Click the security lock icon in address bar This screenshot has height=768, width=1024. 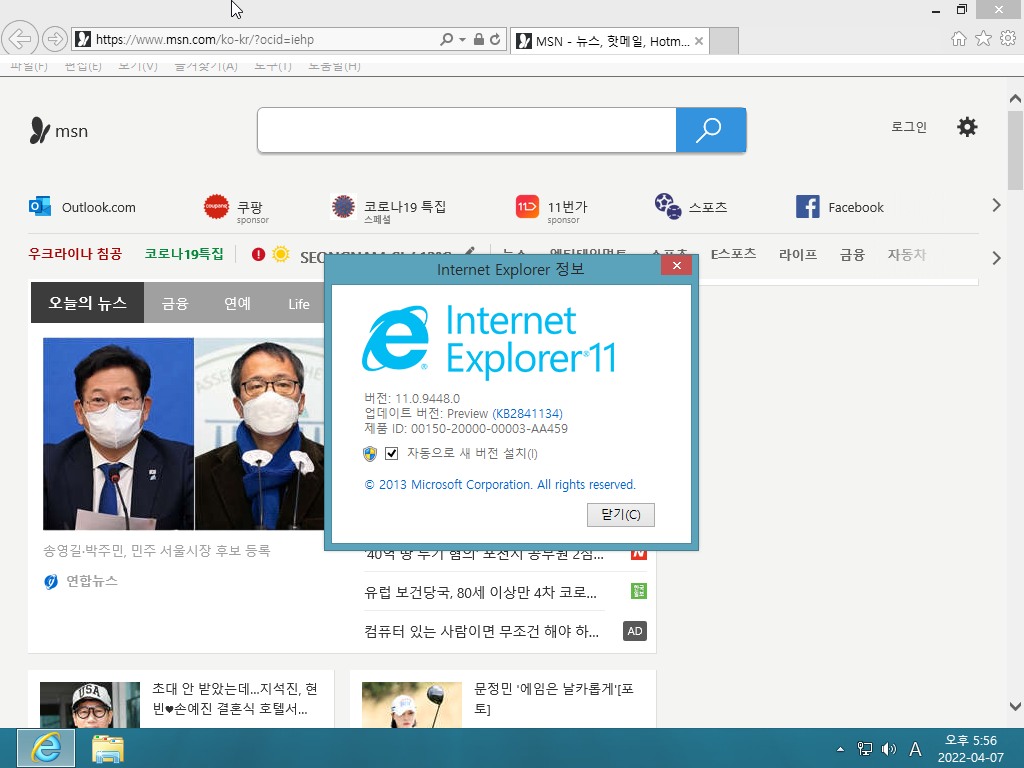click(x=479, y=39)
